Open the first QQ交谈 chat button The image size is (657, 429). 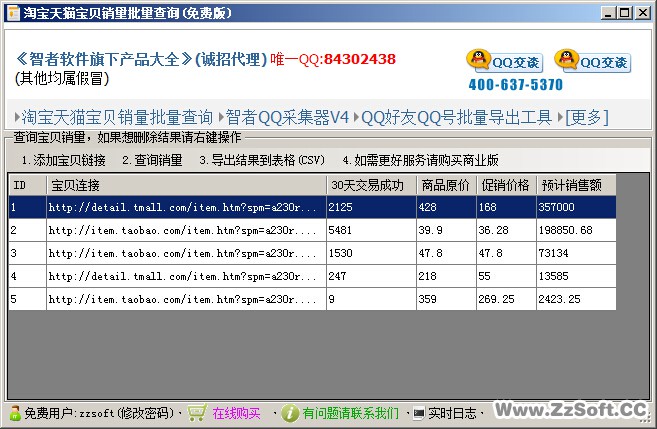pyautogui.click(x=504, y=61)
